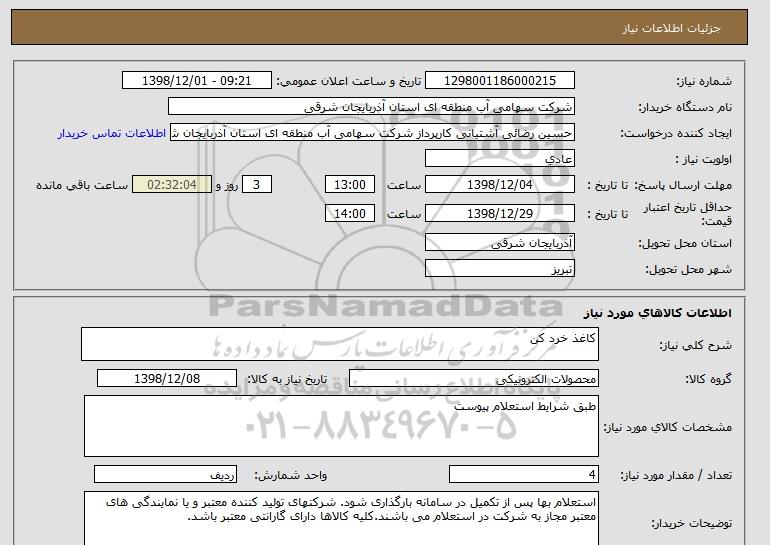770x545 pixels.
Task: Click the text ساعت باقی مانده
Action: [82, 185]
